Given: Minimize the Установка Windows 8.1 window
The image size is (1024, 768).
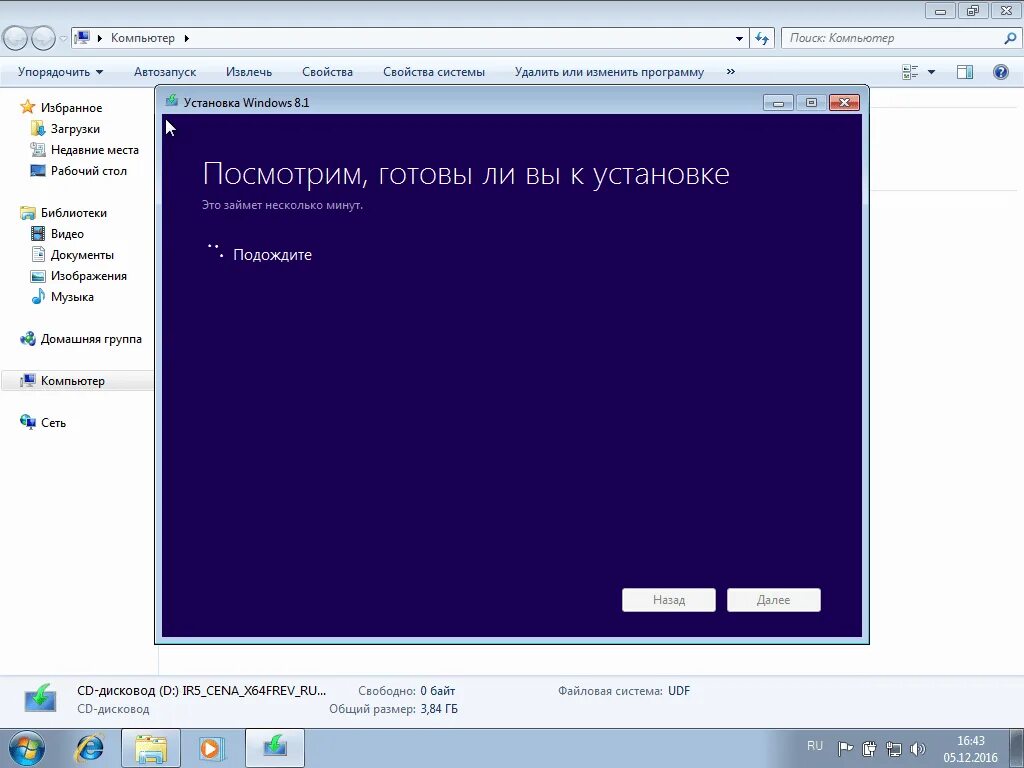Looking at the screenshot, I should [x=778, y=103].
